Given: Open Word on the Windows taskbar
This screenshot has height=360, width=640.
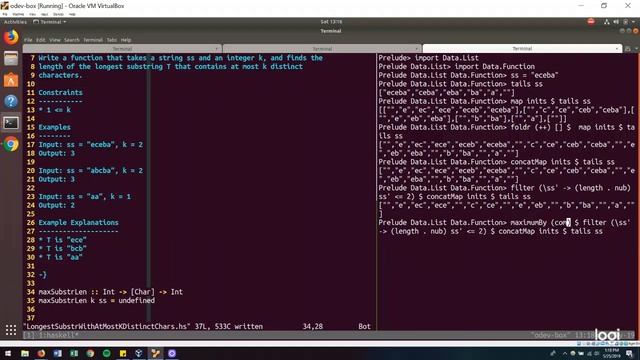Looking at the screenshot, I should [x=58, y=353].
